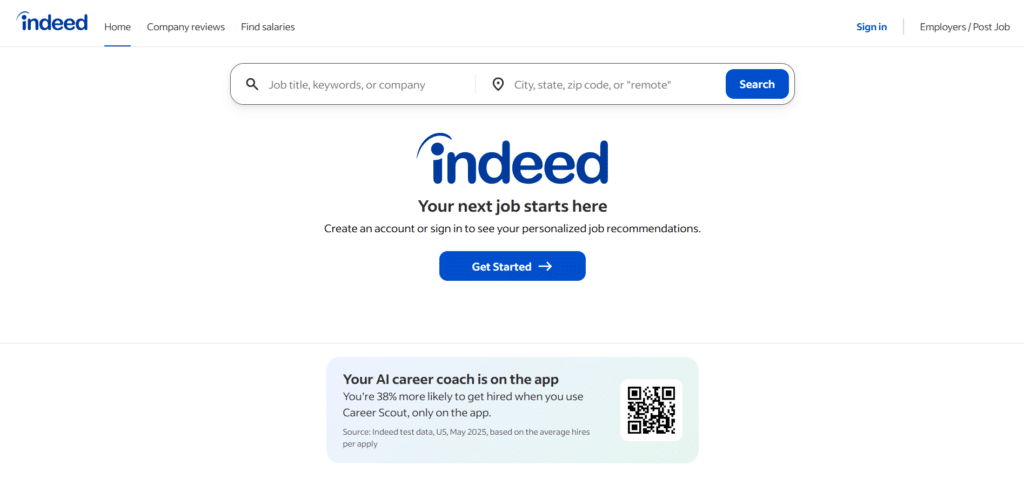Click the arrow on Get Started
Image resolution: width=1024 pixels, height=479 pixels.
(545, 267)
